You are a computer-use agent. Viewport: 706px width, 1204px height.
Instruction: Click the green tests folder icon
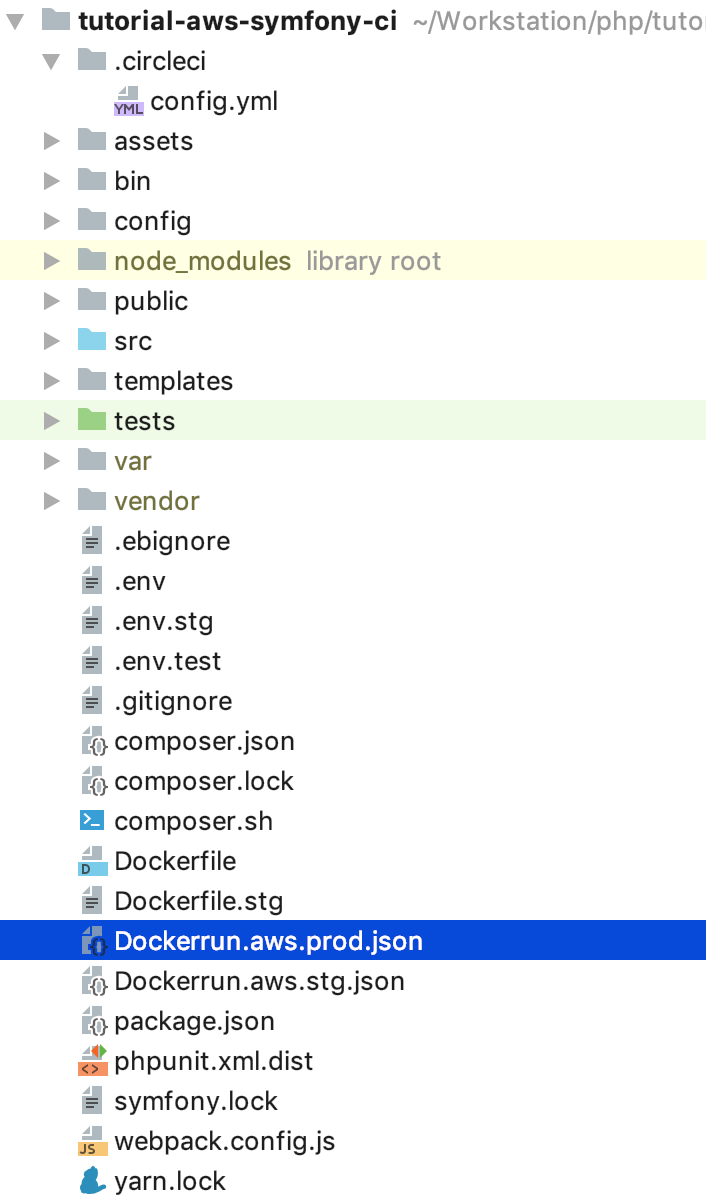click(x=92, y=421)
